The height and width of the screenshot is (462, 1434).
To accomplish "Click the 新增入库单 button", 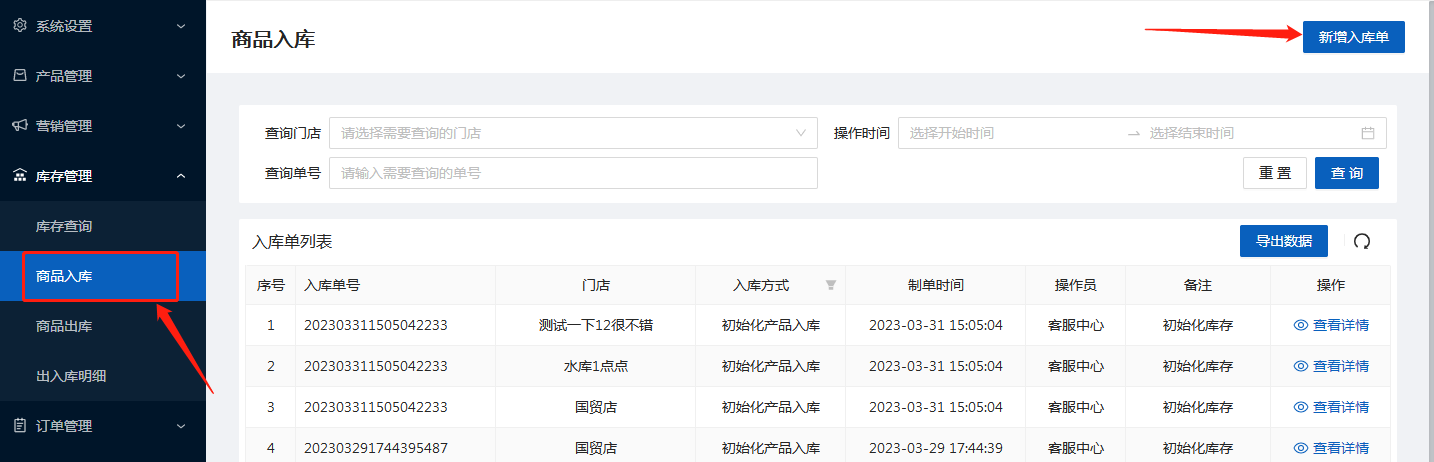I will 1353,37.
